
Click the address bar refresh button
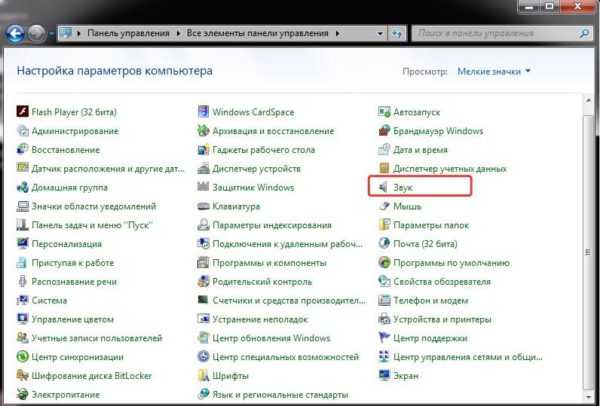[396, 34]
